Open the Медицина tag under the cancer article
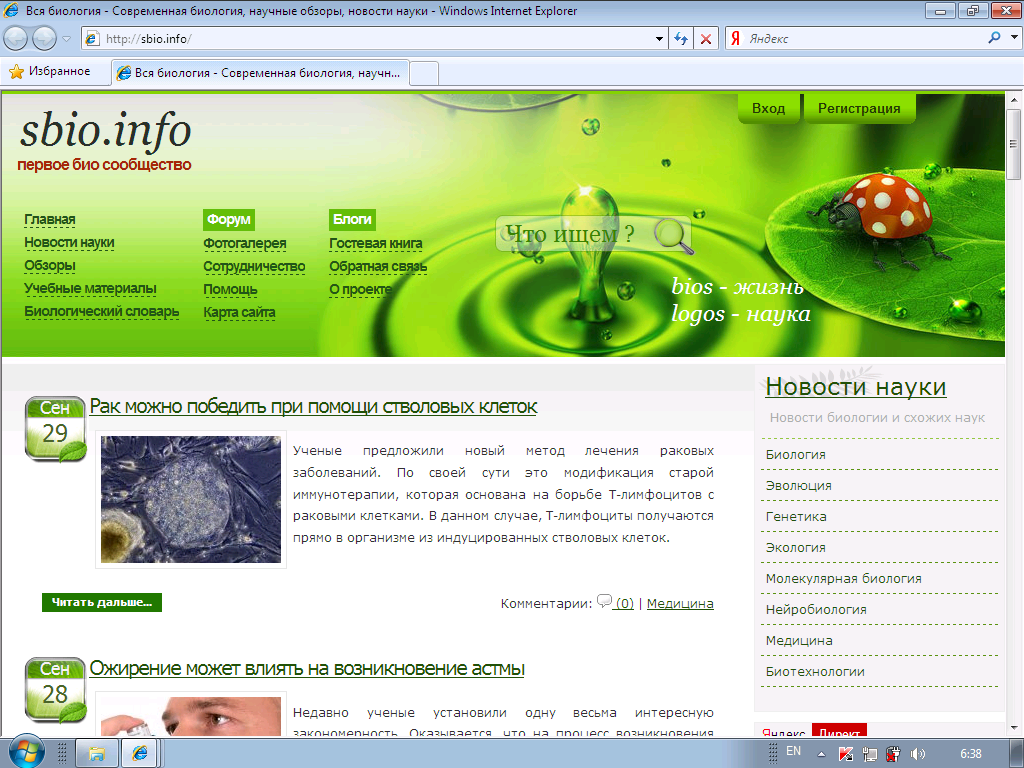The width and height of the screenshot is (1024, 768). click(x=680, y=603)
